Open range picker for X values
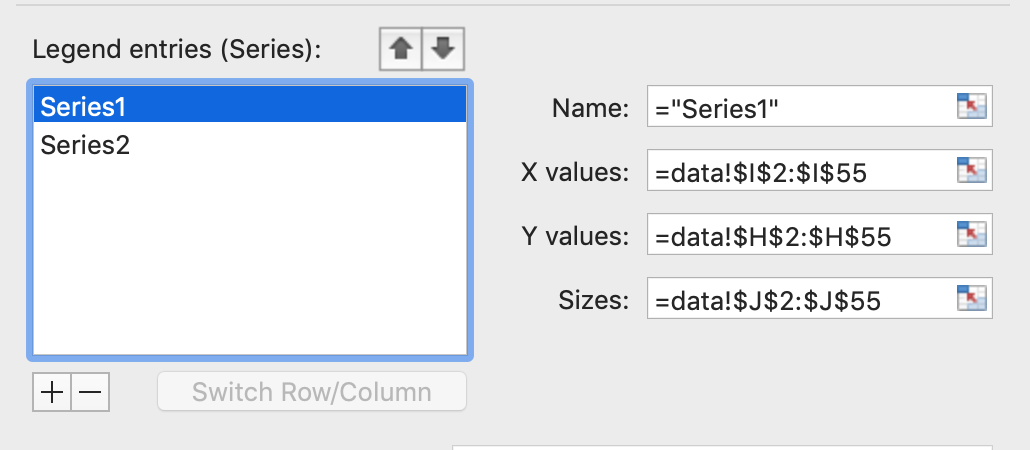The image size is (1030, 450). pos(972,170)
